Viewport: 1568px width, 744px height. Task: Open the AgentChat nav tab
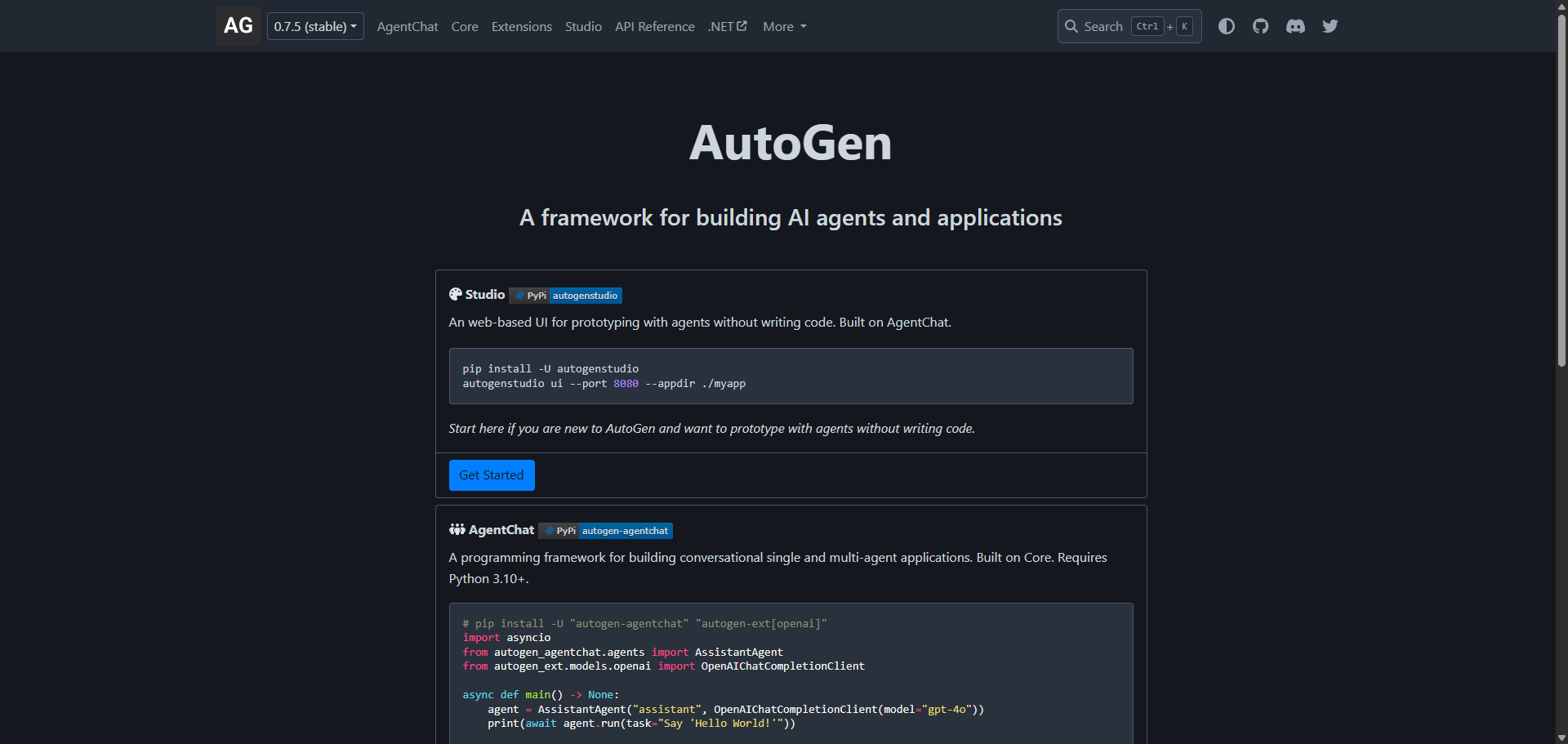click(408, 27)
